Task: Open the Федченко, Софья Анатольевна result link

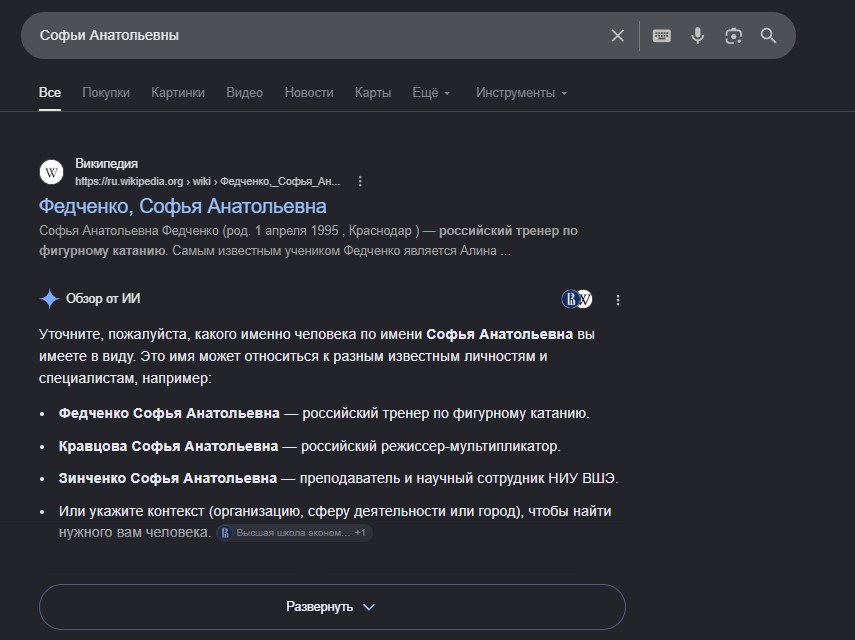Action: (x=183, y=206)
